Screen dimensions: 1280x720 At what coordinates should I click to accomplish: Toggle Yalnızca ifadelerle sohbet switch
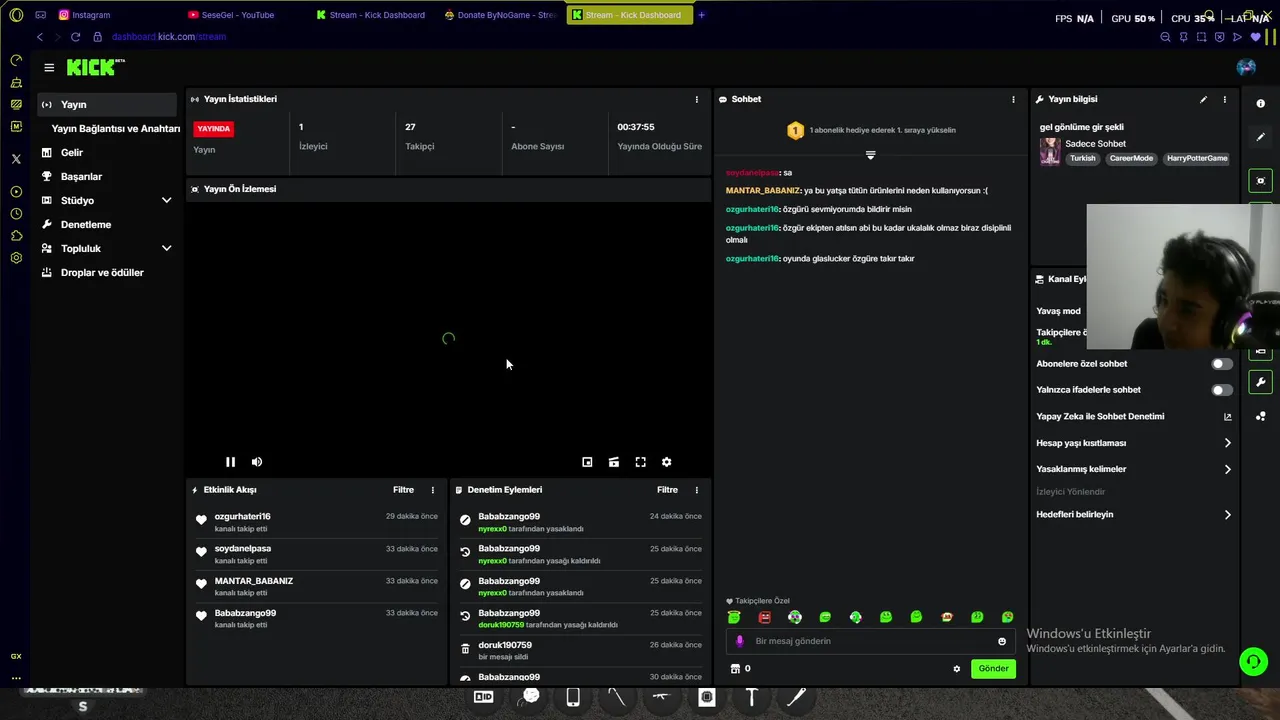pyautogui.click(x=1222, y=390)
